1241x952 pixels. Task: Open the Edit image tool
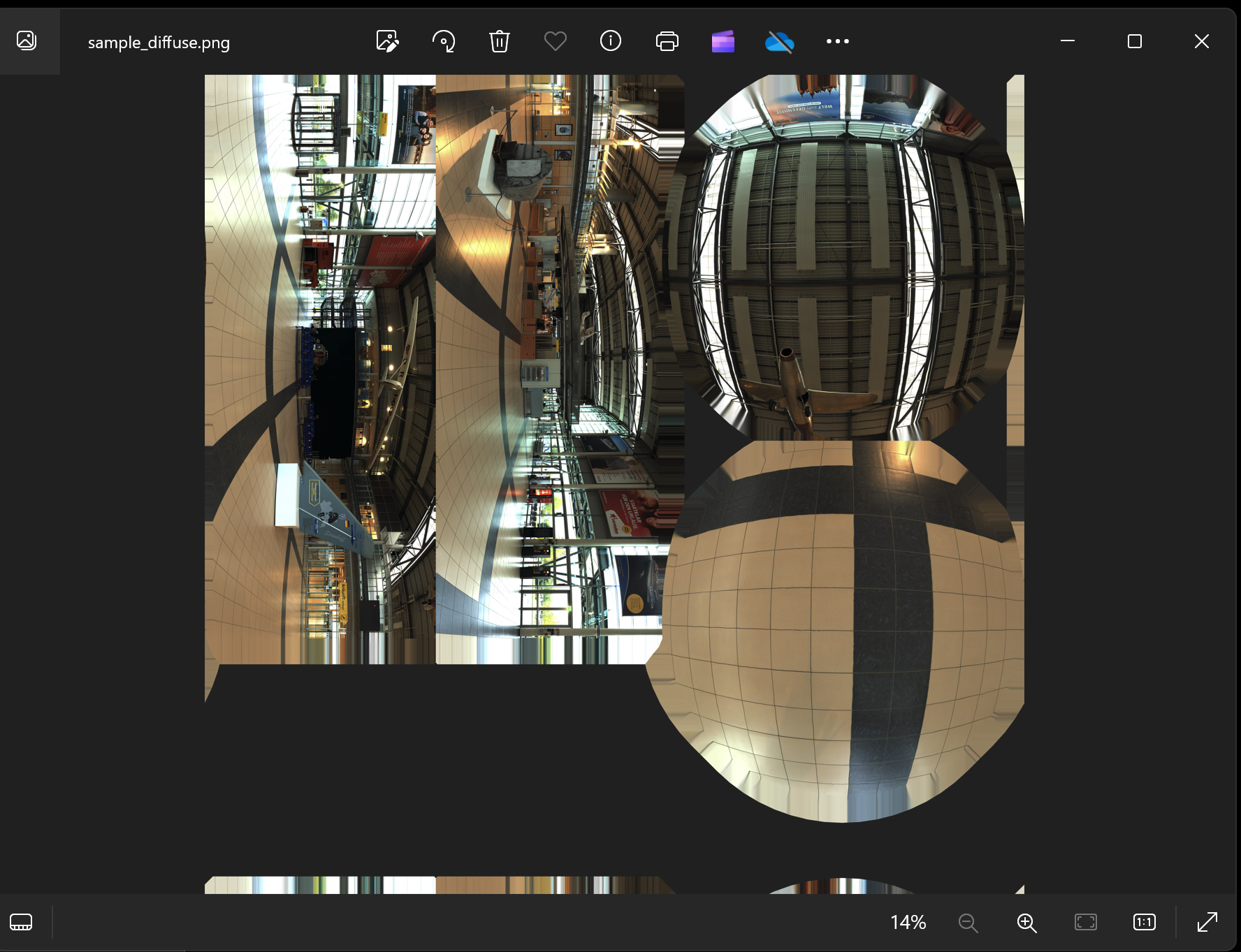tap(387, 41)
